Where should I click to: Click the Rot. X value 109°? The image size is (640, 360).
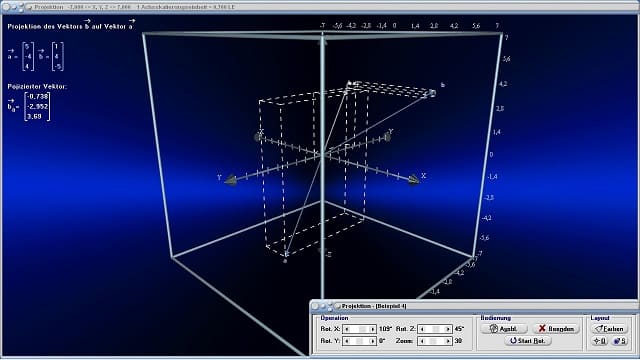[385, 329]
